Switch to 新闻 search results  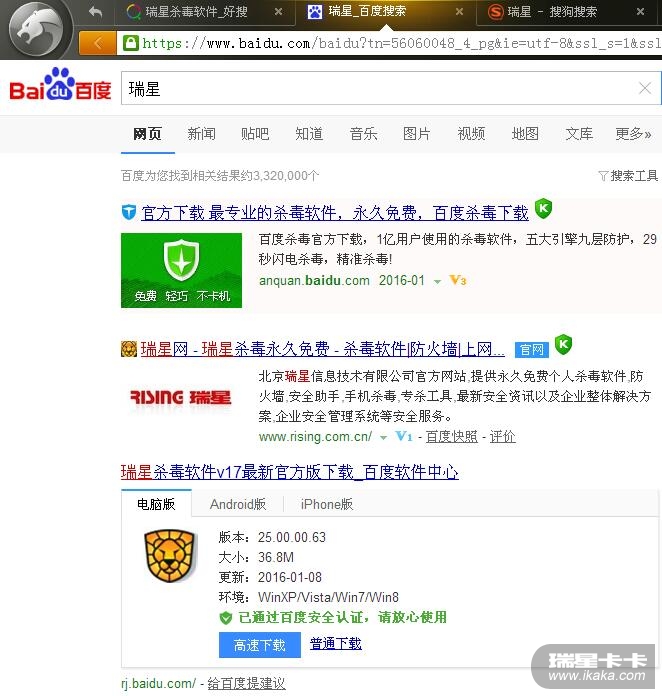pyautogui.click(x=202, y=134)
